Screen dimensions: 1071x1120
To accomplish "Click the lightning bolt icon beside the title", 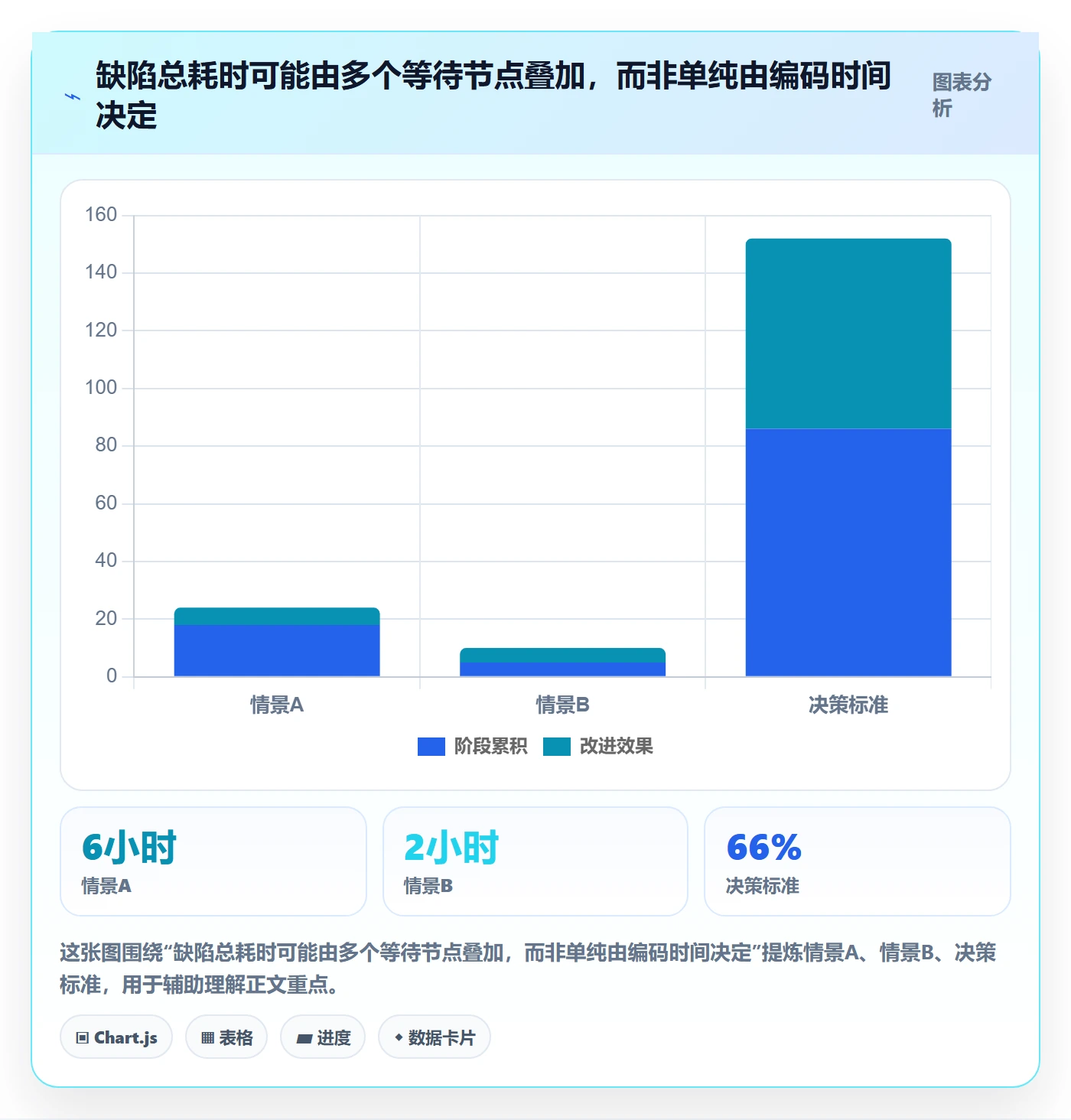I will click(x=72, y=96).
